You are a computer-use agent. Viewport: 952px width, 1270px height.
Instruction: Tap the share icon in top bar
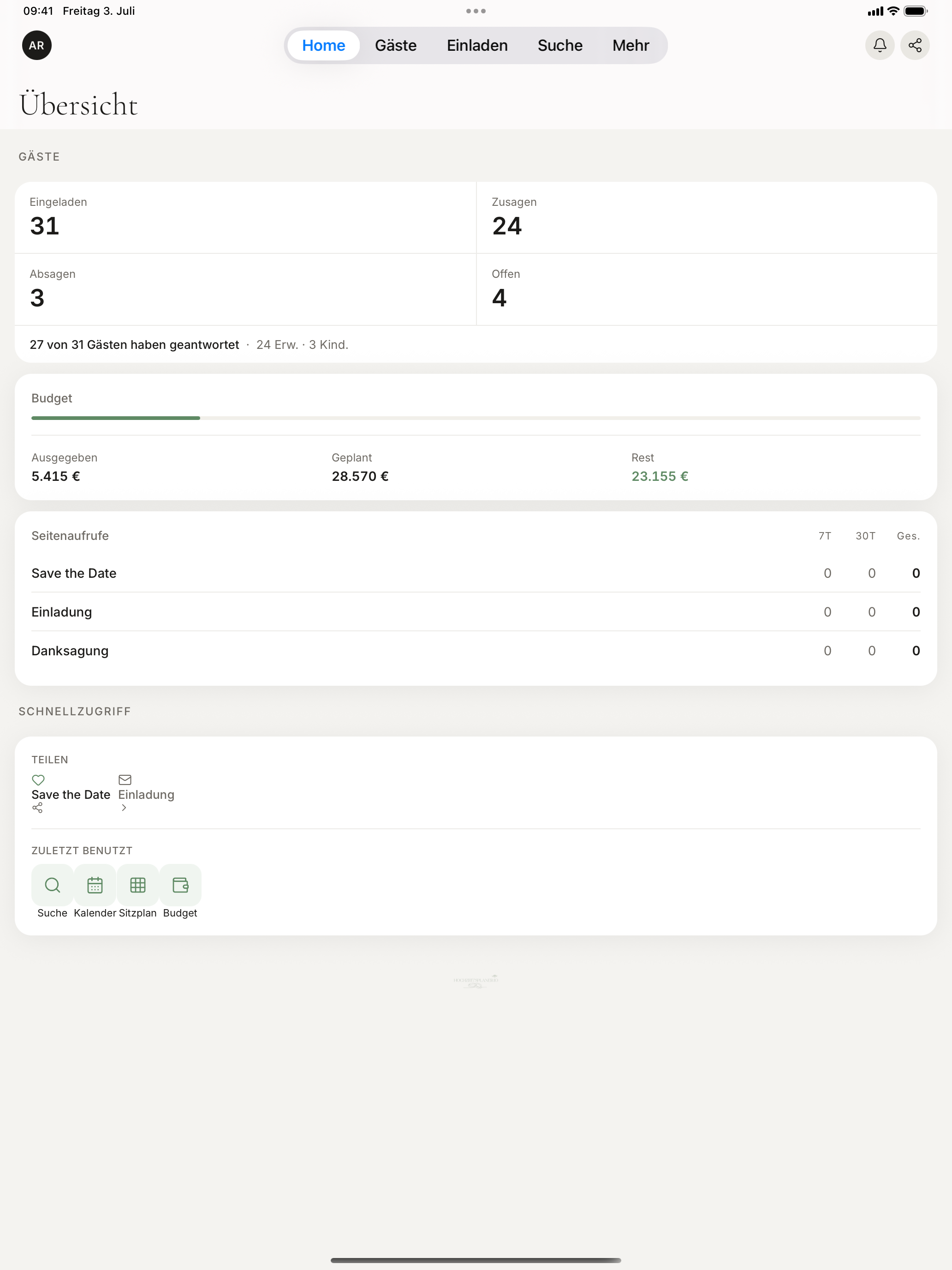(915, 45)
